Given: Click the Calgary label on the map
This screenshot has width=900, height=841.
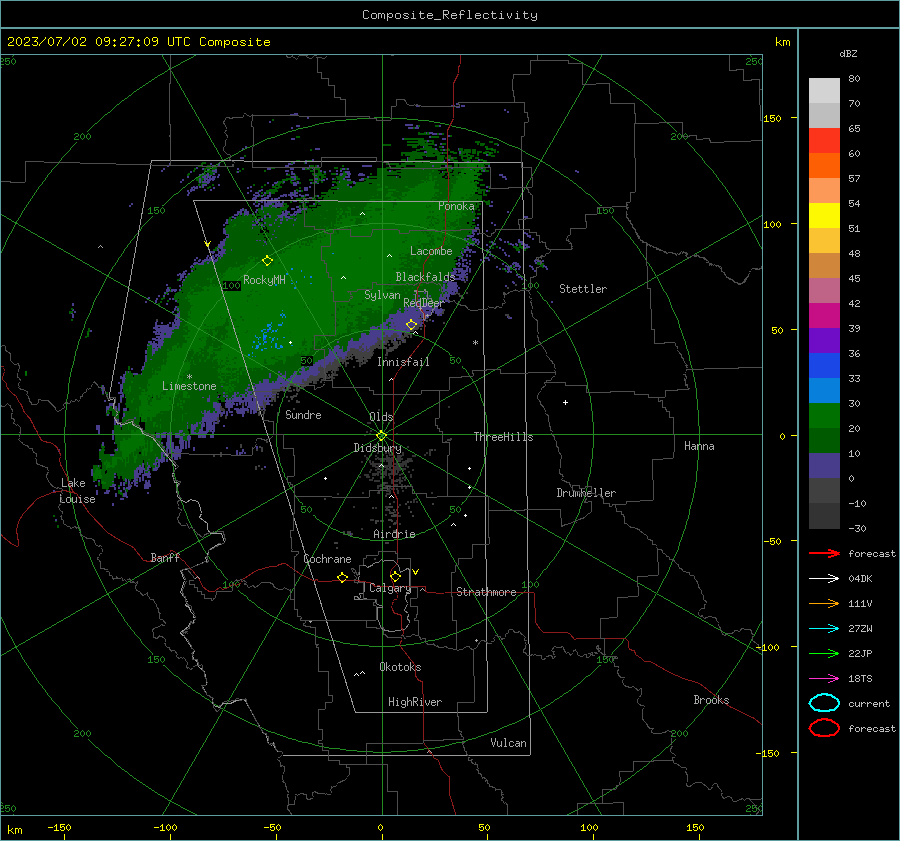Looking at the screenshot, I should tap(390, 588).
